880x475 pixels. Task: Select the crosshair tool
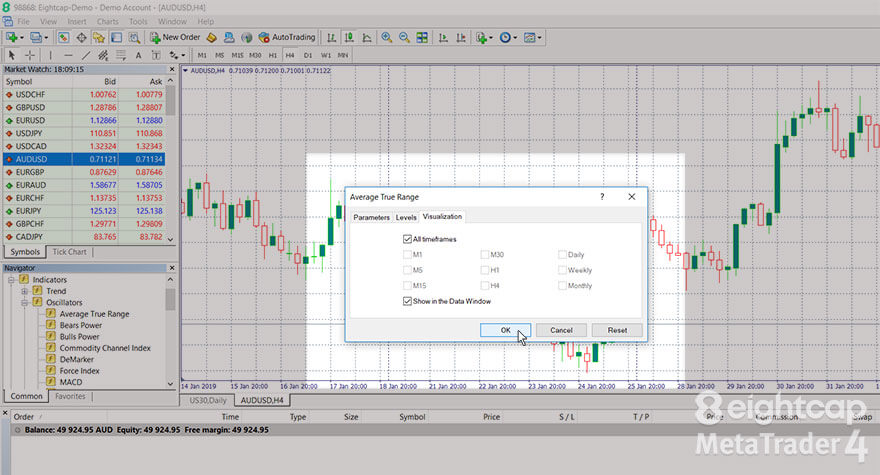click(x=30, y=55)
